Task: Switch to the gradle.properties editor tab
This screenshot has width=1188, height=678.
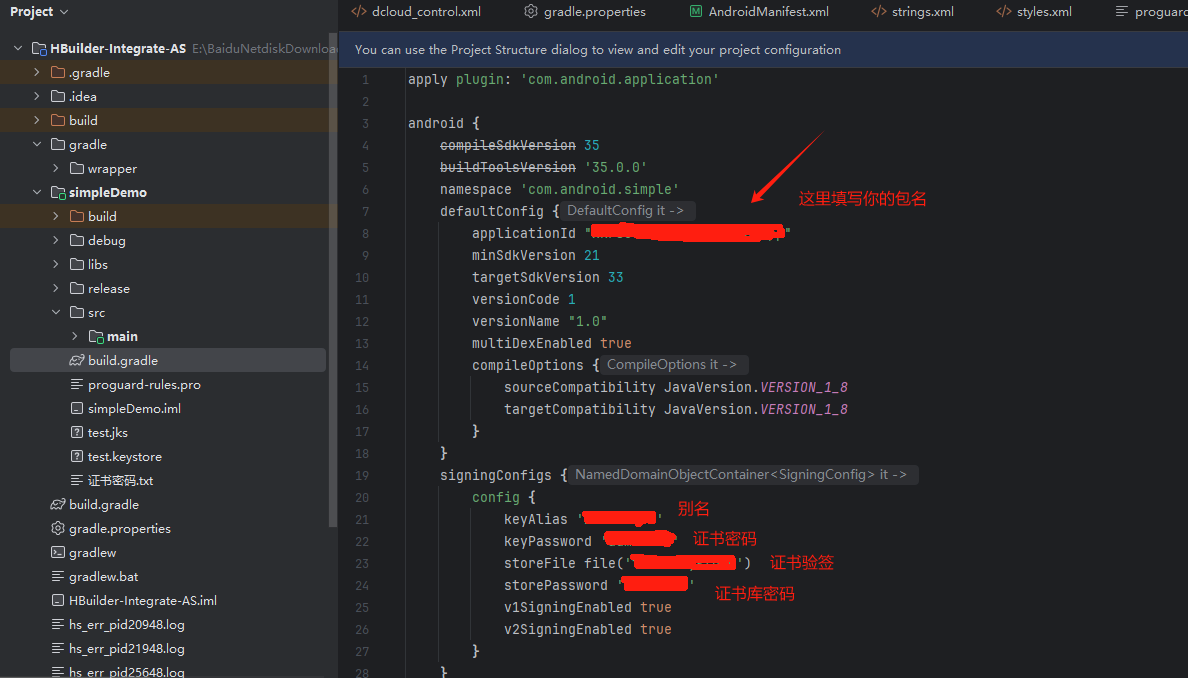Action: click(x=585, y=12)
